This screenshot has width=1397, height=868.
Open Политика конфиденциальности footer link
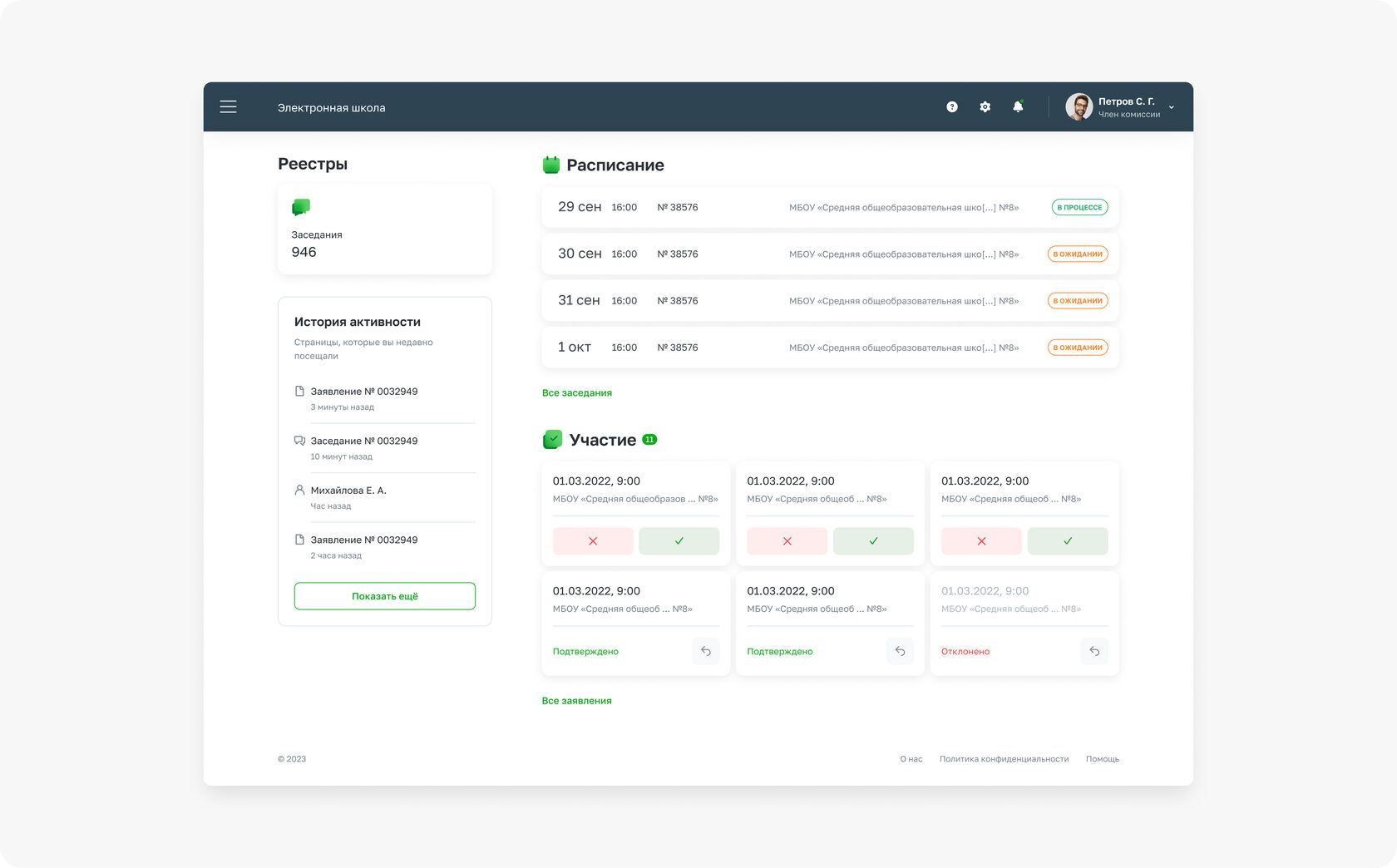click(1005, 759)
